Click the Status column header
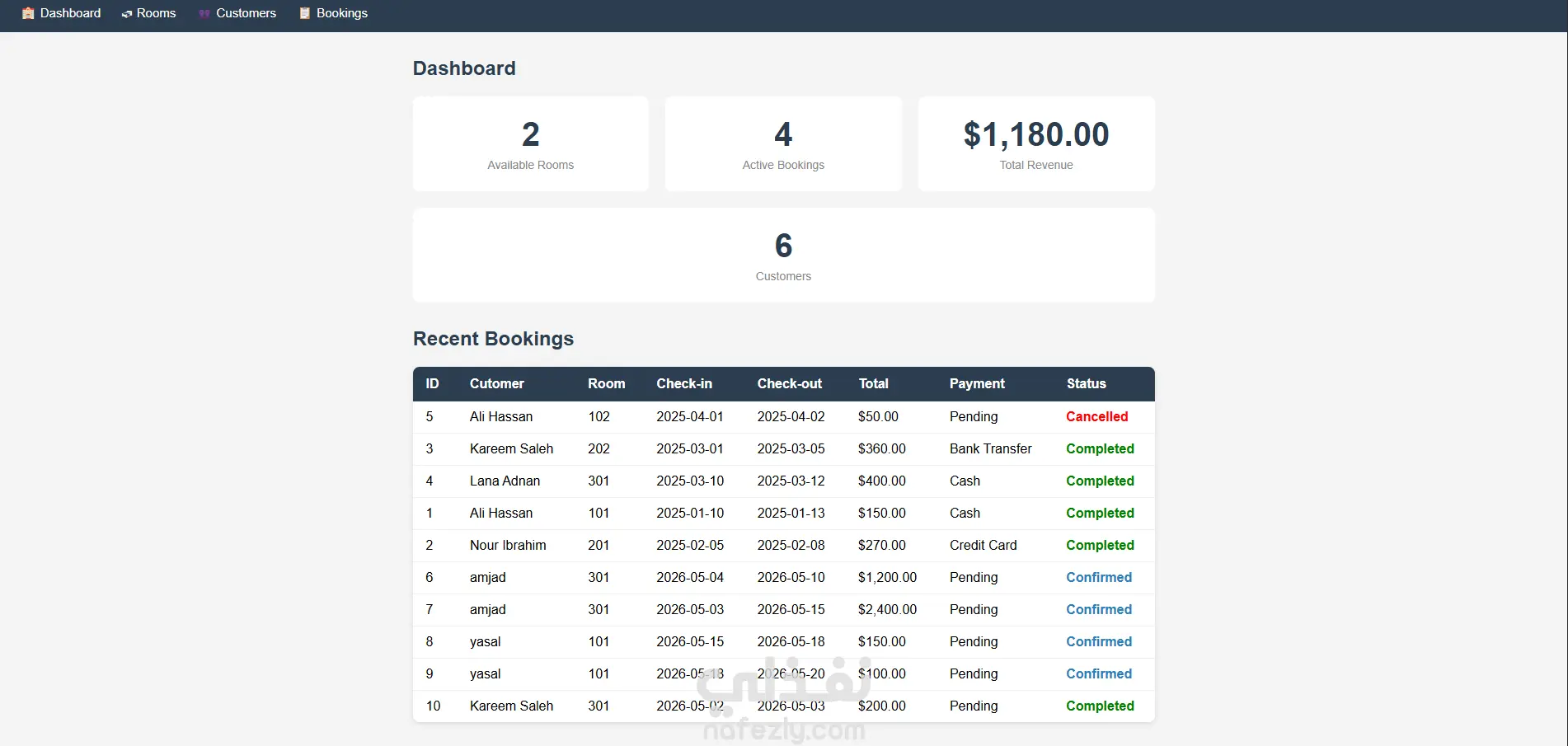Image resolution: width=1568 pixels, height=746 pixels. (x=1086, y=383)
